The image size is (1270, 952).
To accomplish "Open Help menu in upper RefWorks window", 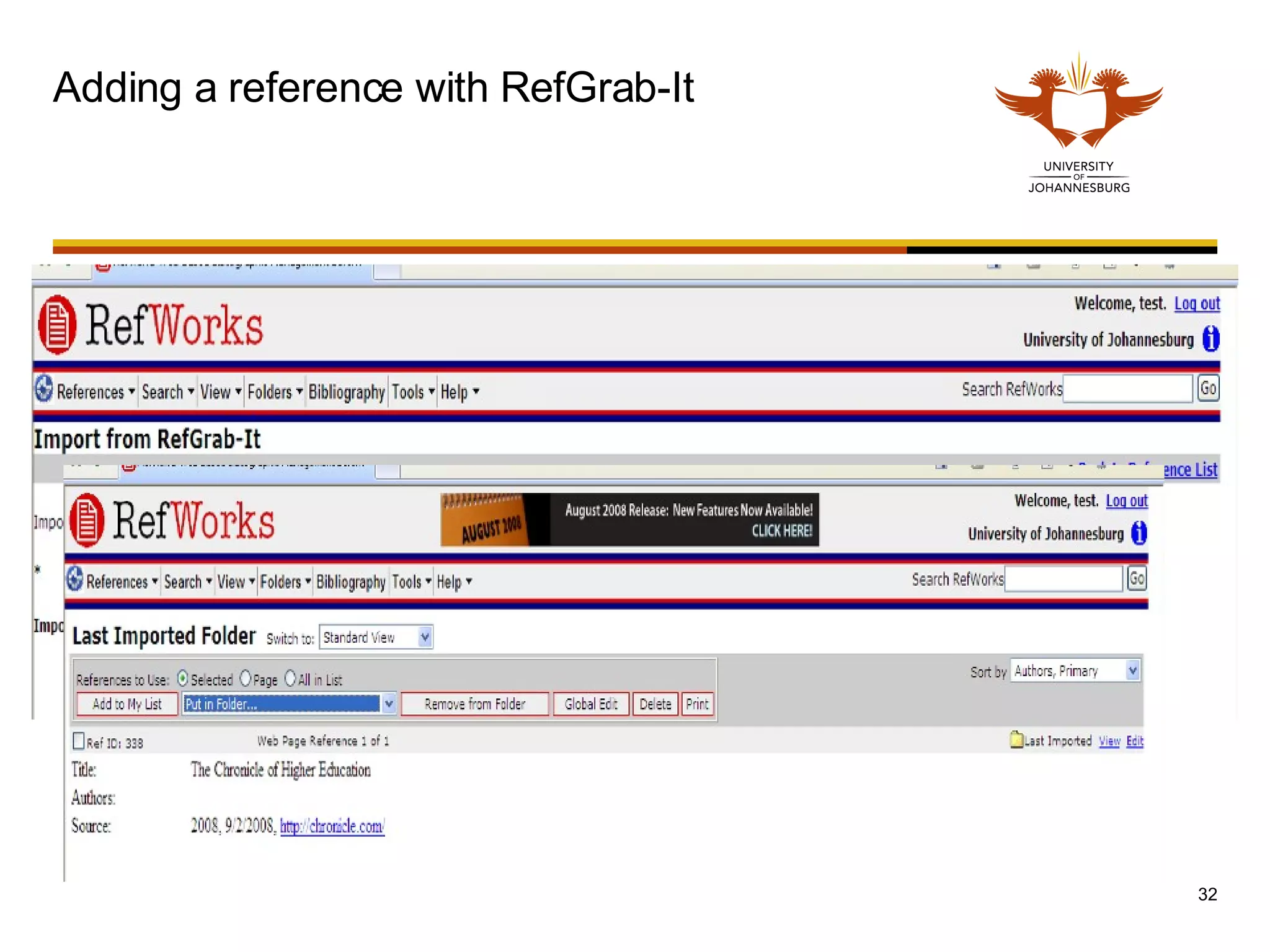I will coord(460,392).
